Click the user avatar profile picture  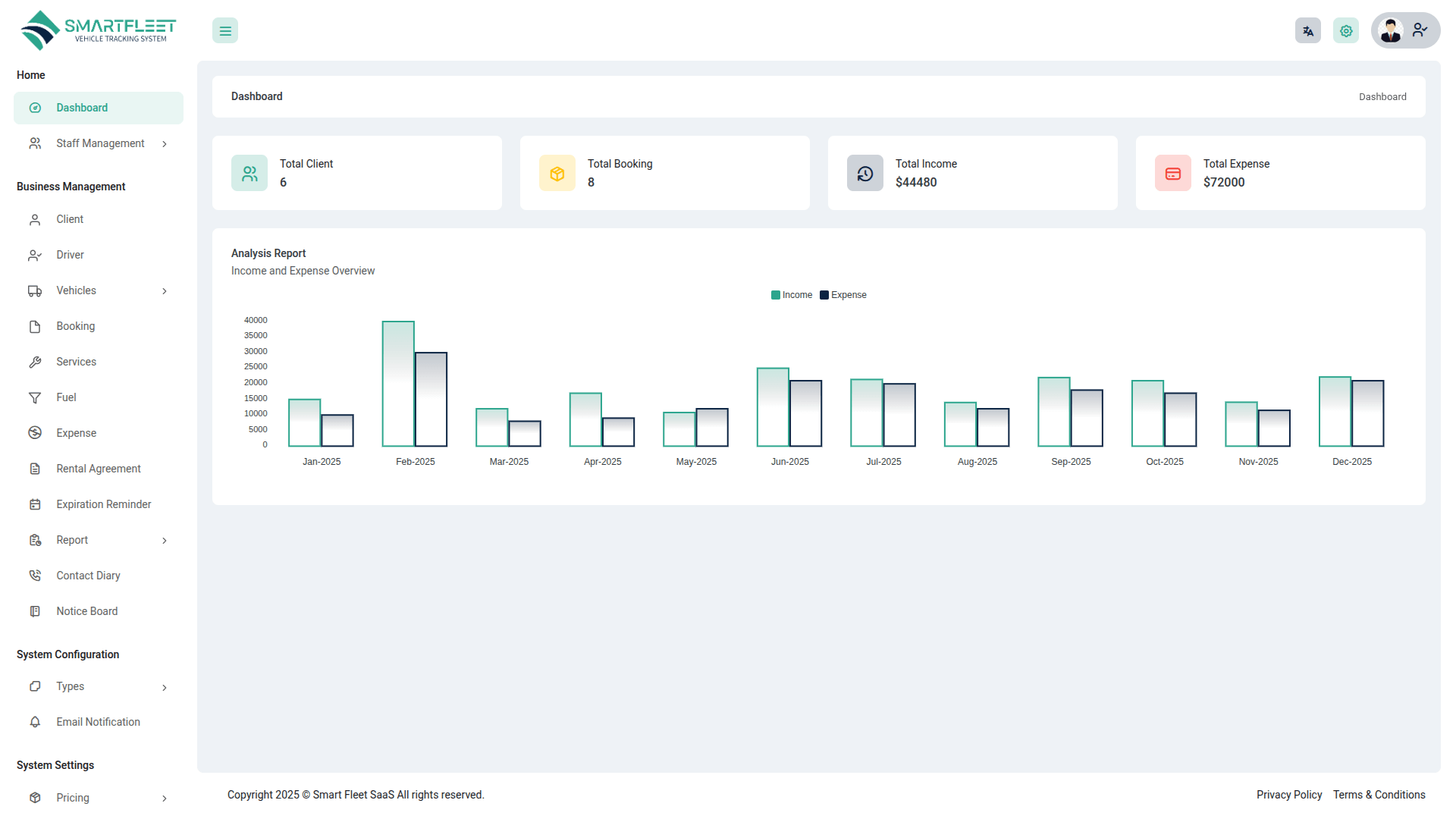click(x=1391, y=31)
